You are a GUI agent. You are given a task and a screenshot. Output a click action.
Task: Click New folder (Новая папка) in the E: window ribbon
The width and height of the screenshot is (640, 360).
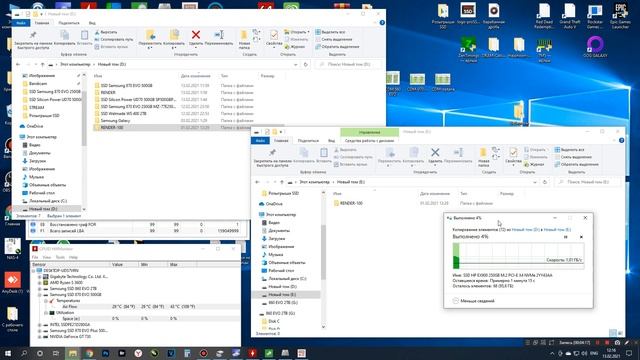(x=483, y=157)
